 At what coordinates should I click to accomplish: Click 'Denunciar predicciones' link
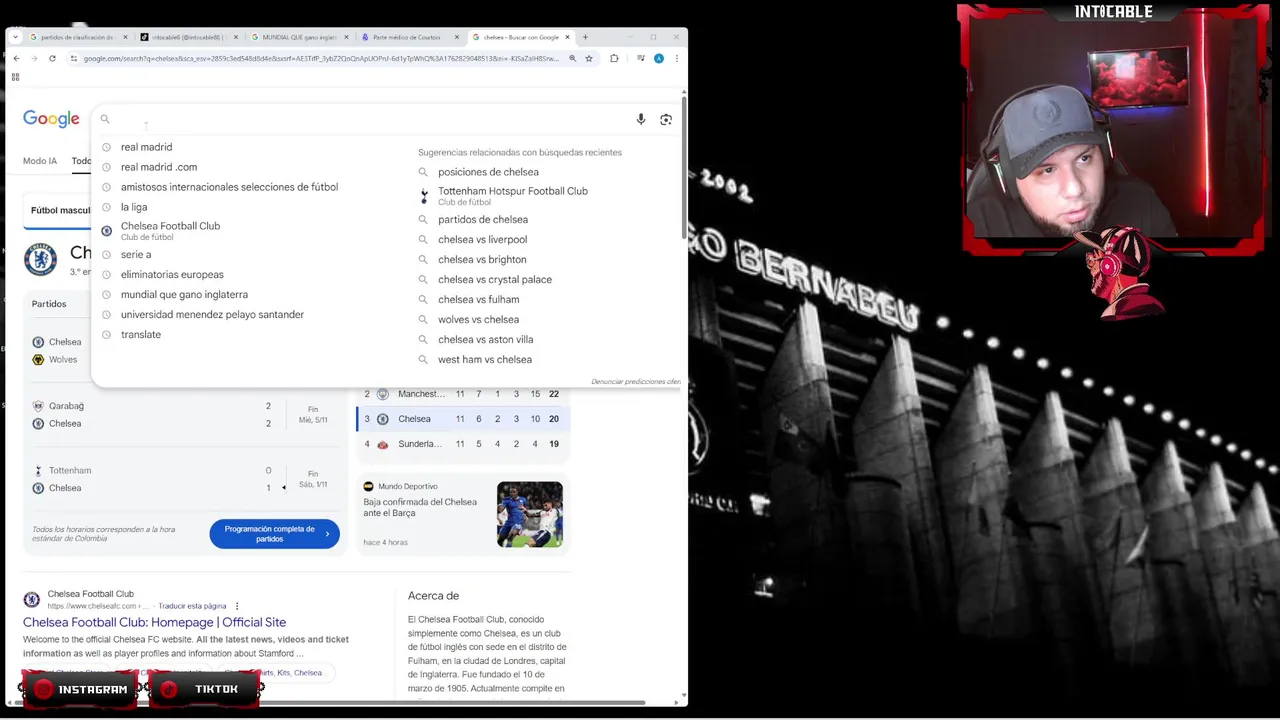[636, 382]
